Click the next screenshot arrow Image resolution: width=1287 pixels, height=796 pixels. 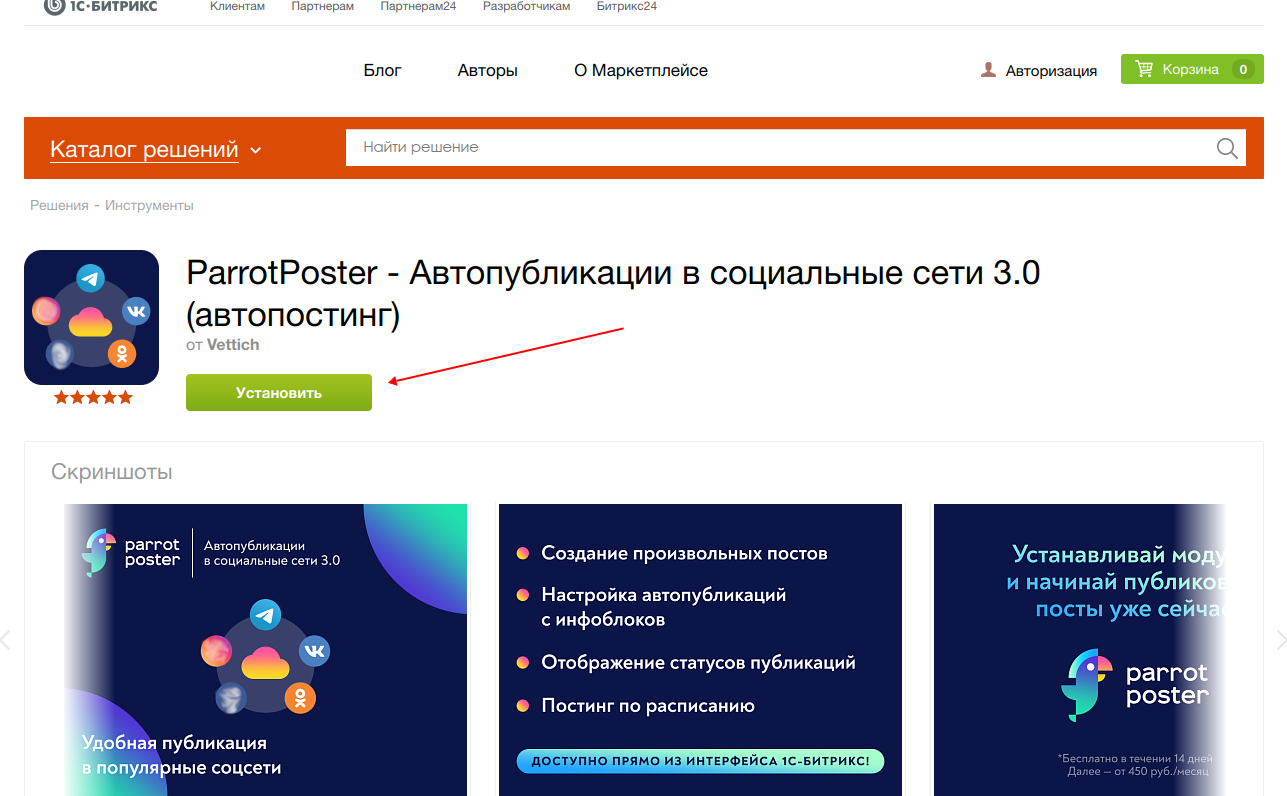(1281, 640)
